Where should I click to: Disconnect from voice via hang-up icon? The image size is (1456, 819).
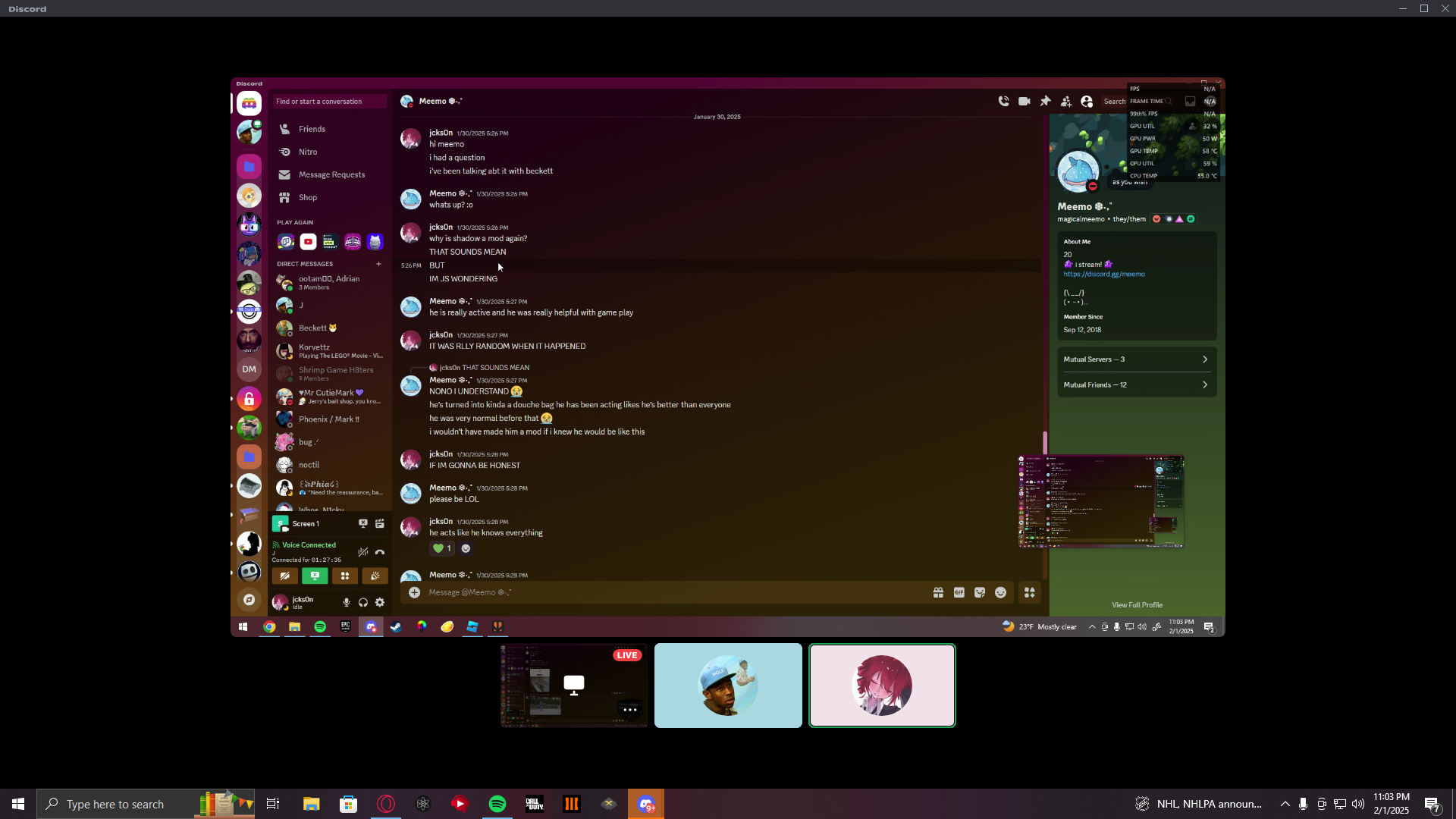point(380,552)
